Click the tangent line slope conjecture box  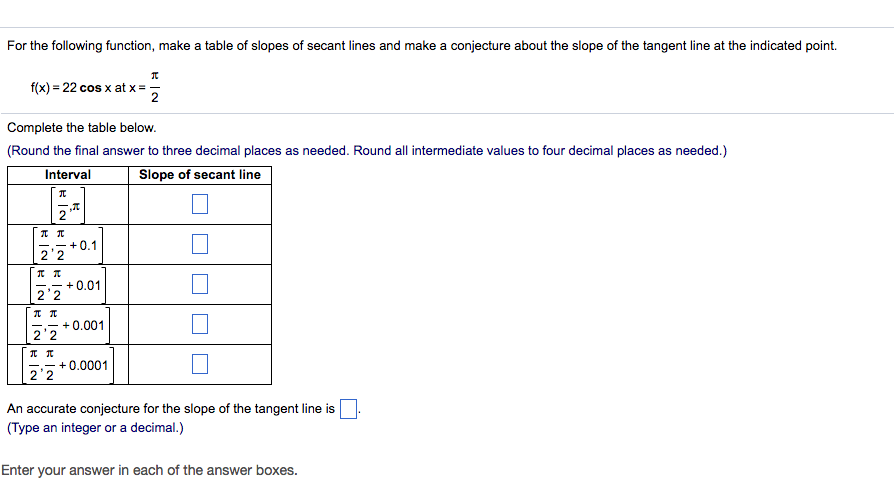[x=348, y=409]
